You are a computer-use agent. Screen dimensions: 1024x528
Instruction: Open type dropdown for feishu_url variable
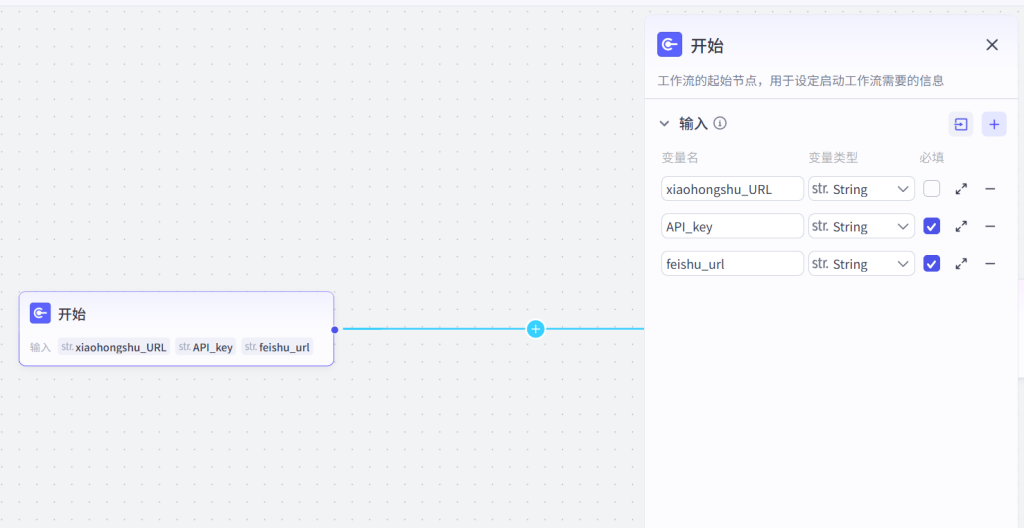pyautogui.click(x=861, y=264)
